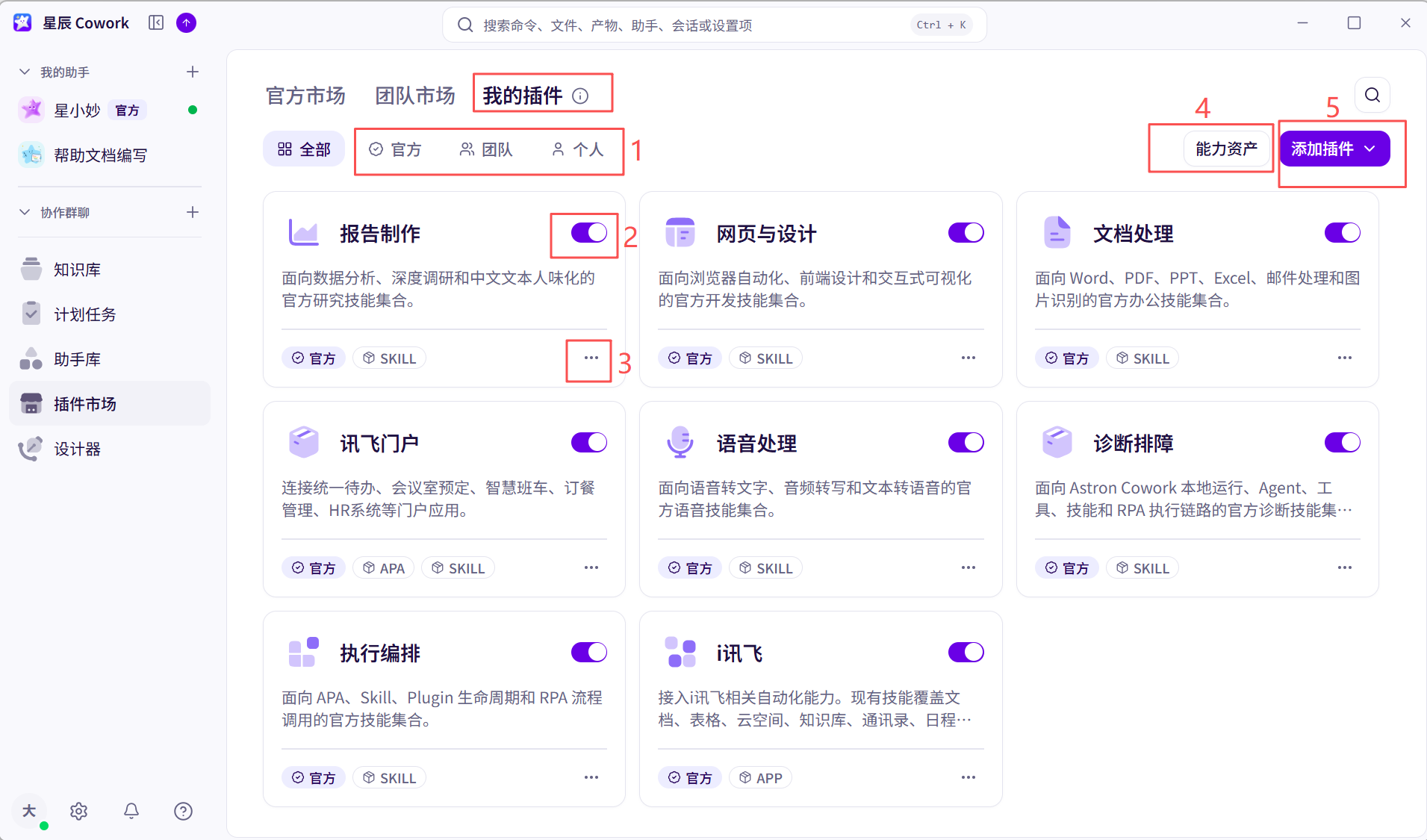Filter plugins by 团队
The image size is (1427, 840).
click(486, 149)
